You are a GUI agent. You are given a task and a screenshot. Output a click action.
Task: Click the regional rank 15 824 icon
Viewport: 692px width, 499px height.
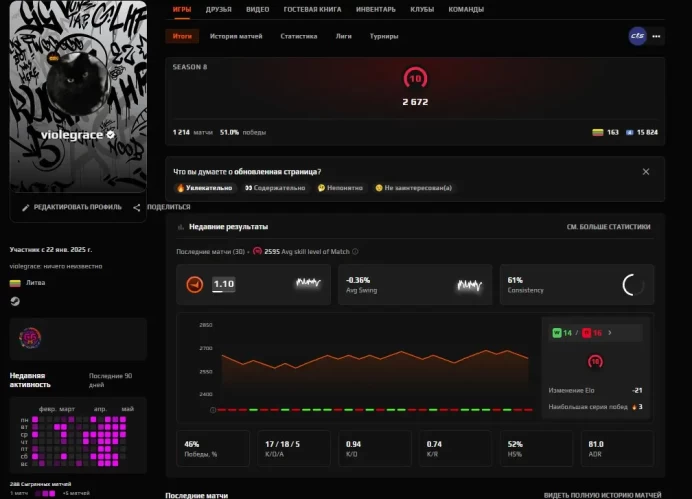tap(630, 132)
